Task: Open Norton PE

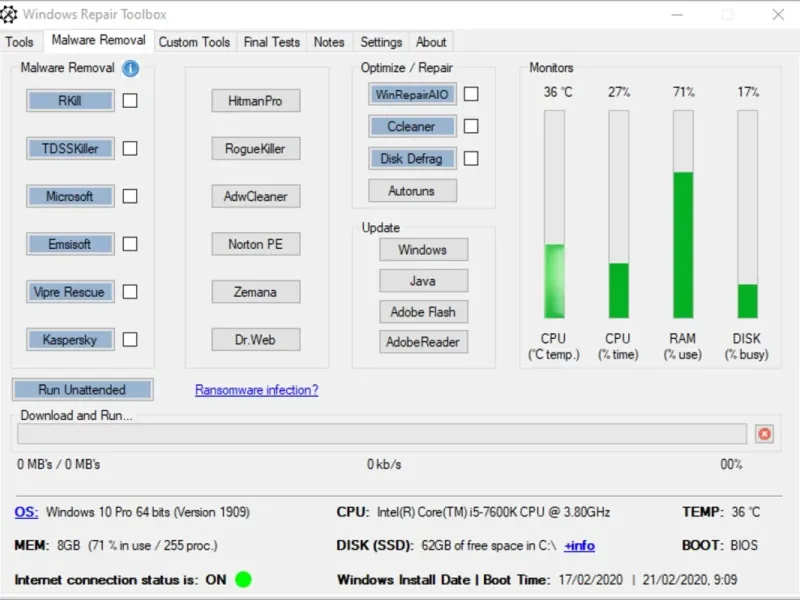Action: point(256,244)
